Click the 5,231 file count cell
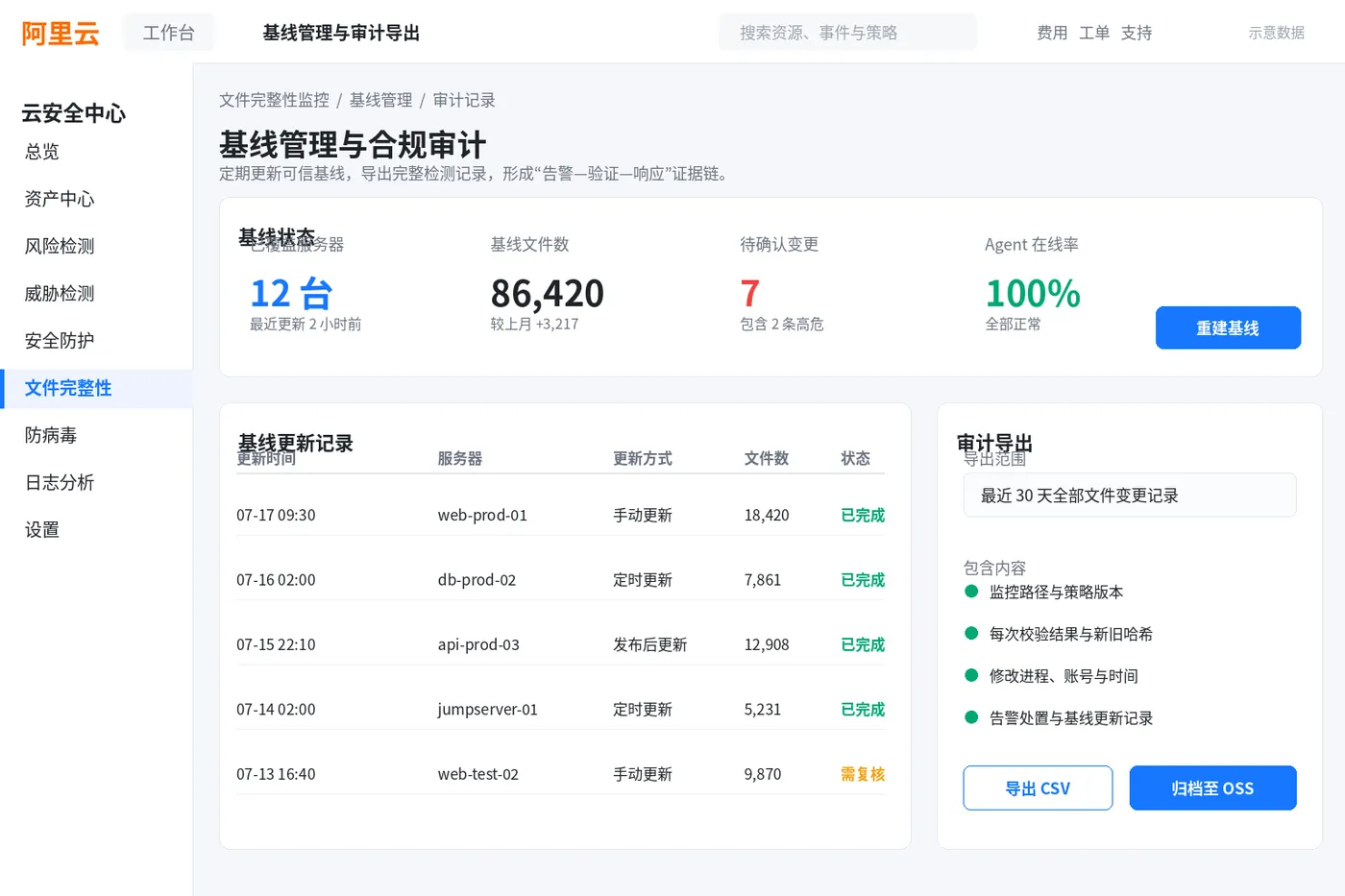The height and width of the screenshot is (896, 1345). [763, 710]
